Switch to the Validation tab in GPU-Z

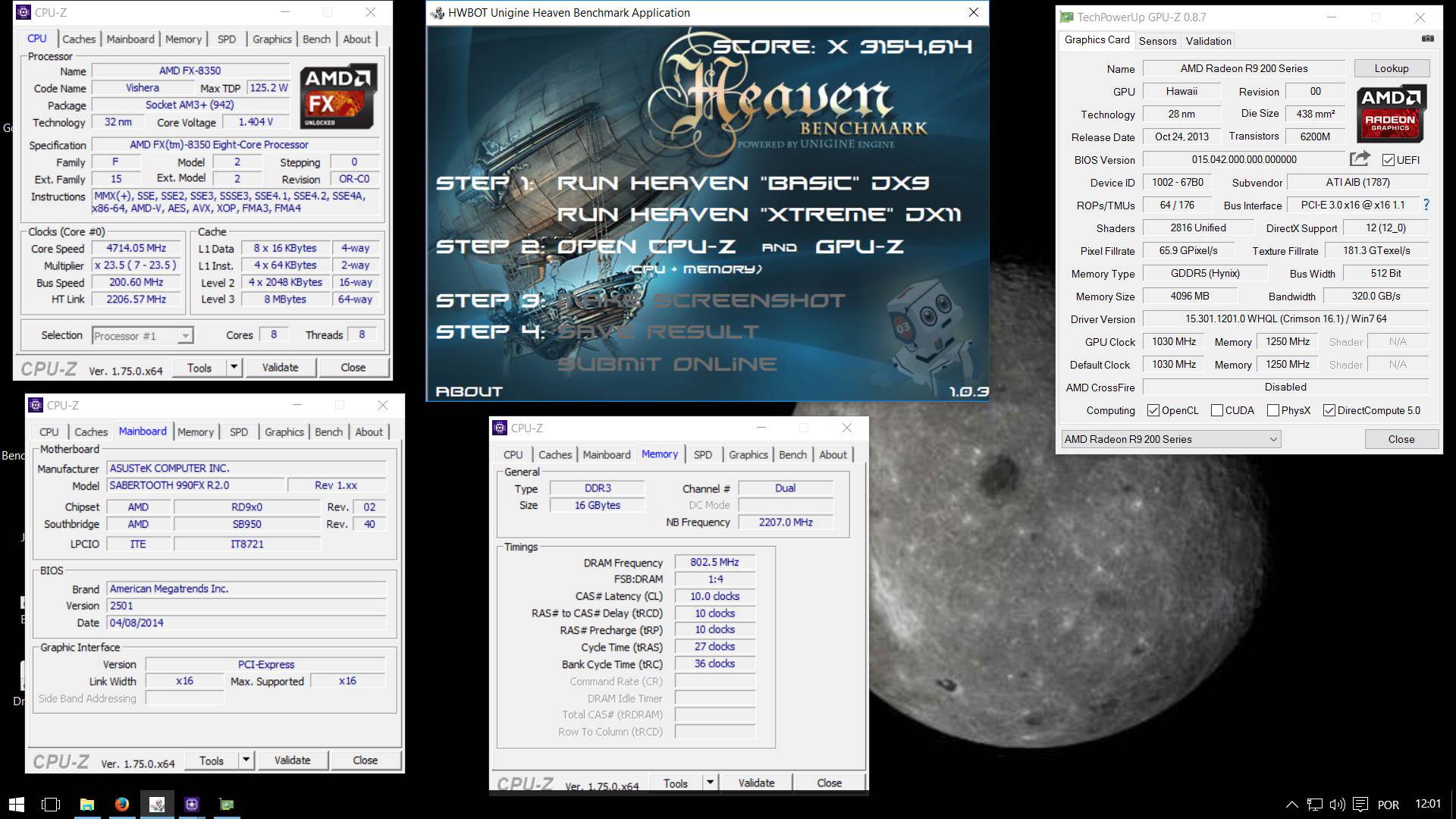(1208, 41)
